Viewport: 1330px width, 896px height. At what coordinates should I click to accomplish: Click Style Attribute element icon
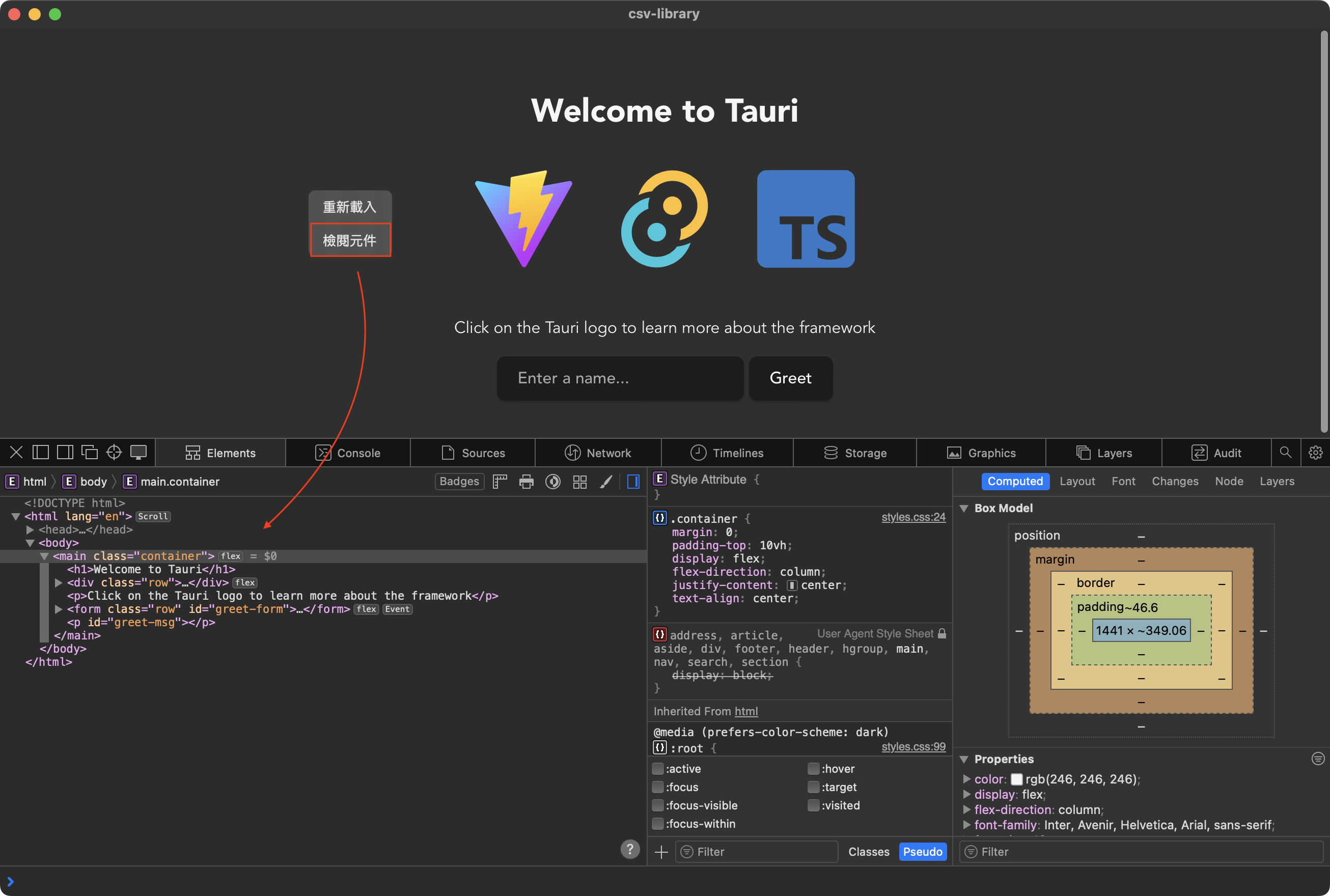[x=659, y=479]
